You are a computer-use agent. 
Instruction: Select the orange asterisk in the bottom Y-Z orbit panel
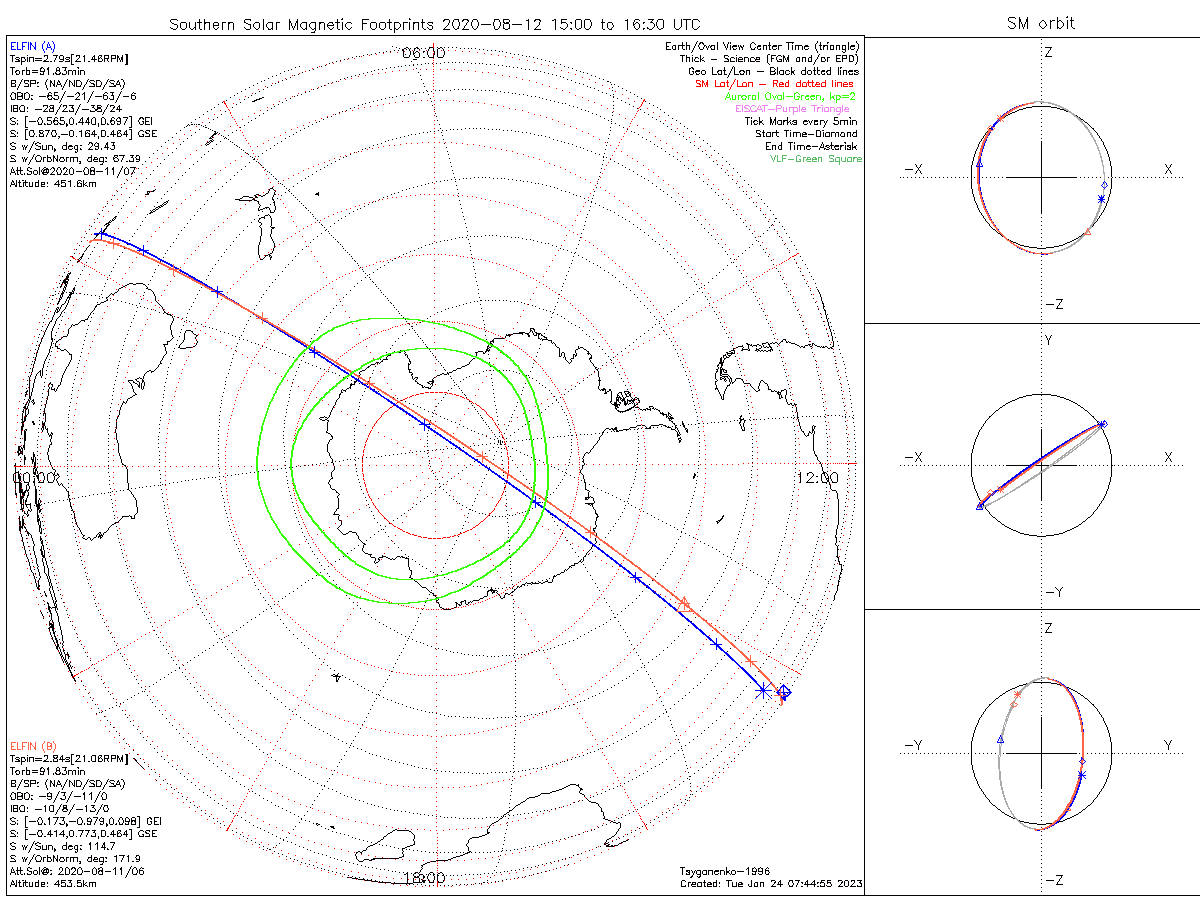1017,694
